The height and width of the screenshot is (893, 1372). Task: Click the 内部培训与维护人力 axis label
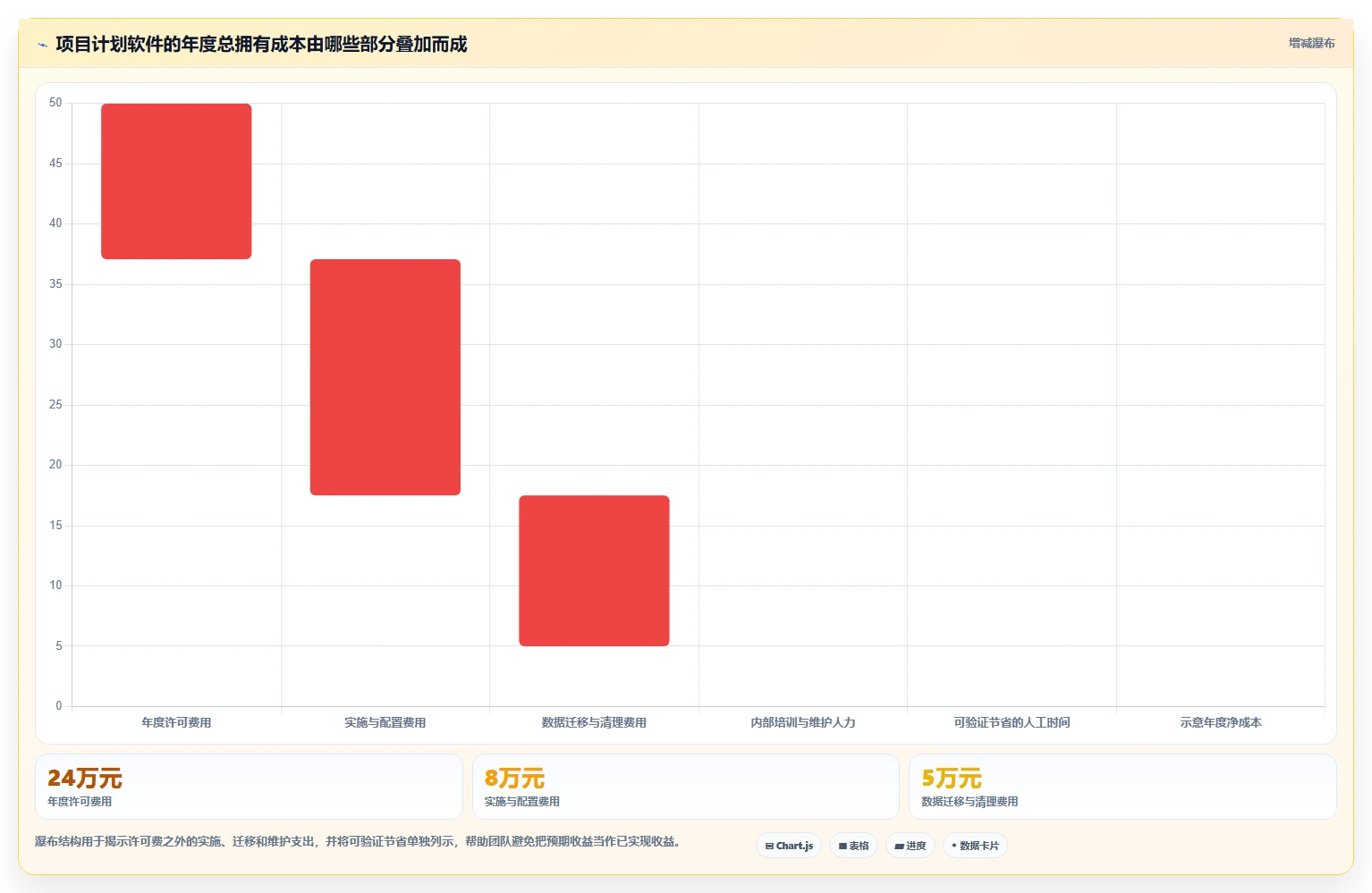803,722
